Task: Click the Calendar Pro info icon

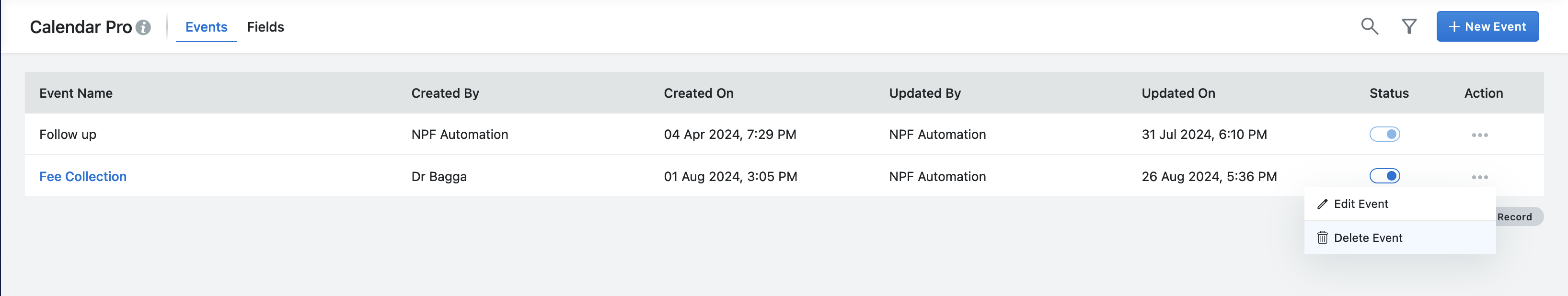Action: click(x=143, y=27)
